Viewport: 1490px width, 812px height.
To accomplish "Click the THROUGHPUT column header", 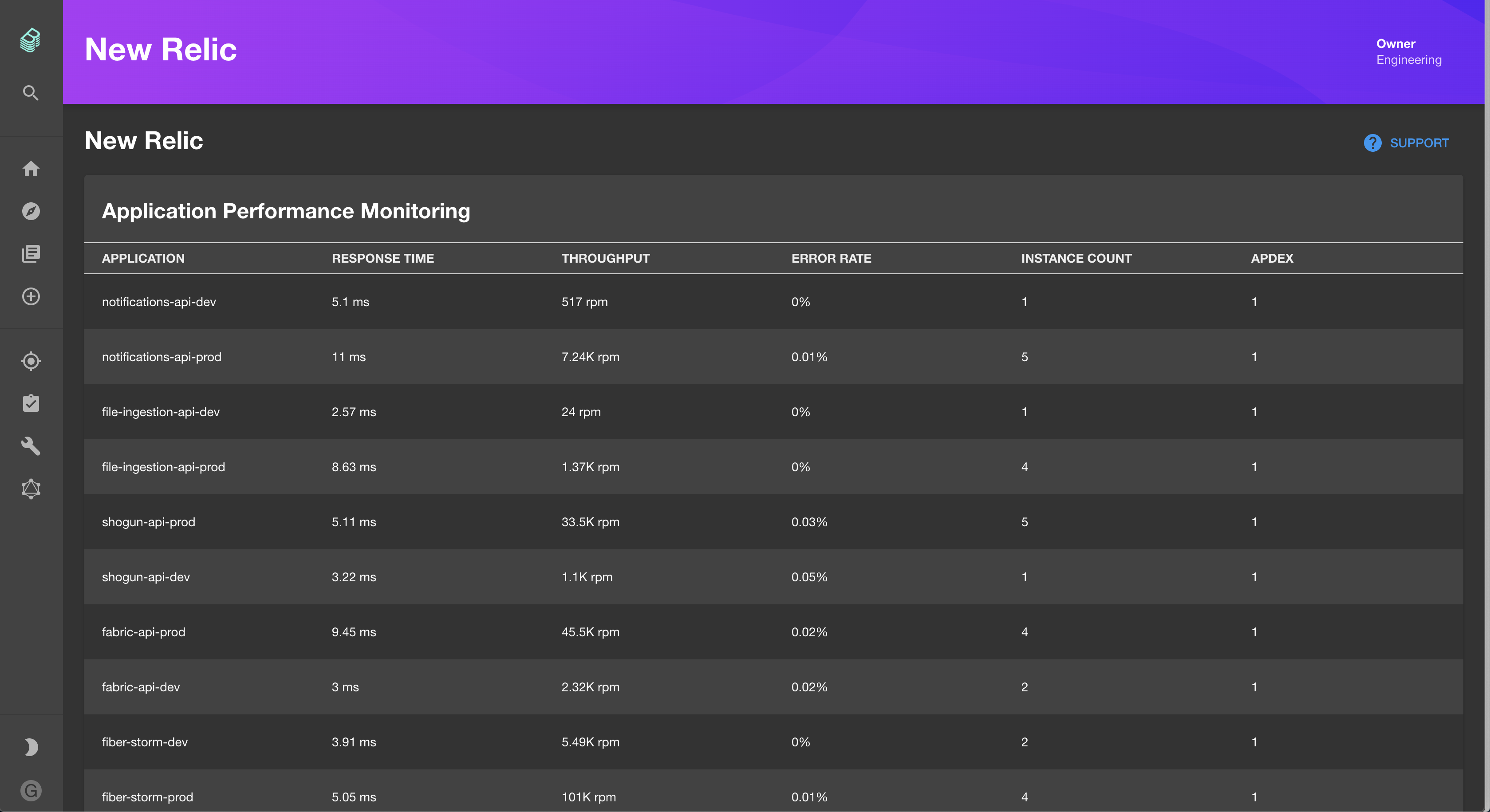I will pos(605,259).
